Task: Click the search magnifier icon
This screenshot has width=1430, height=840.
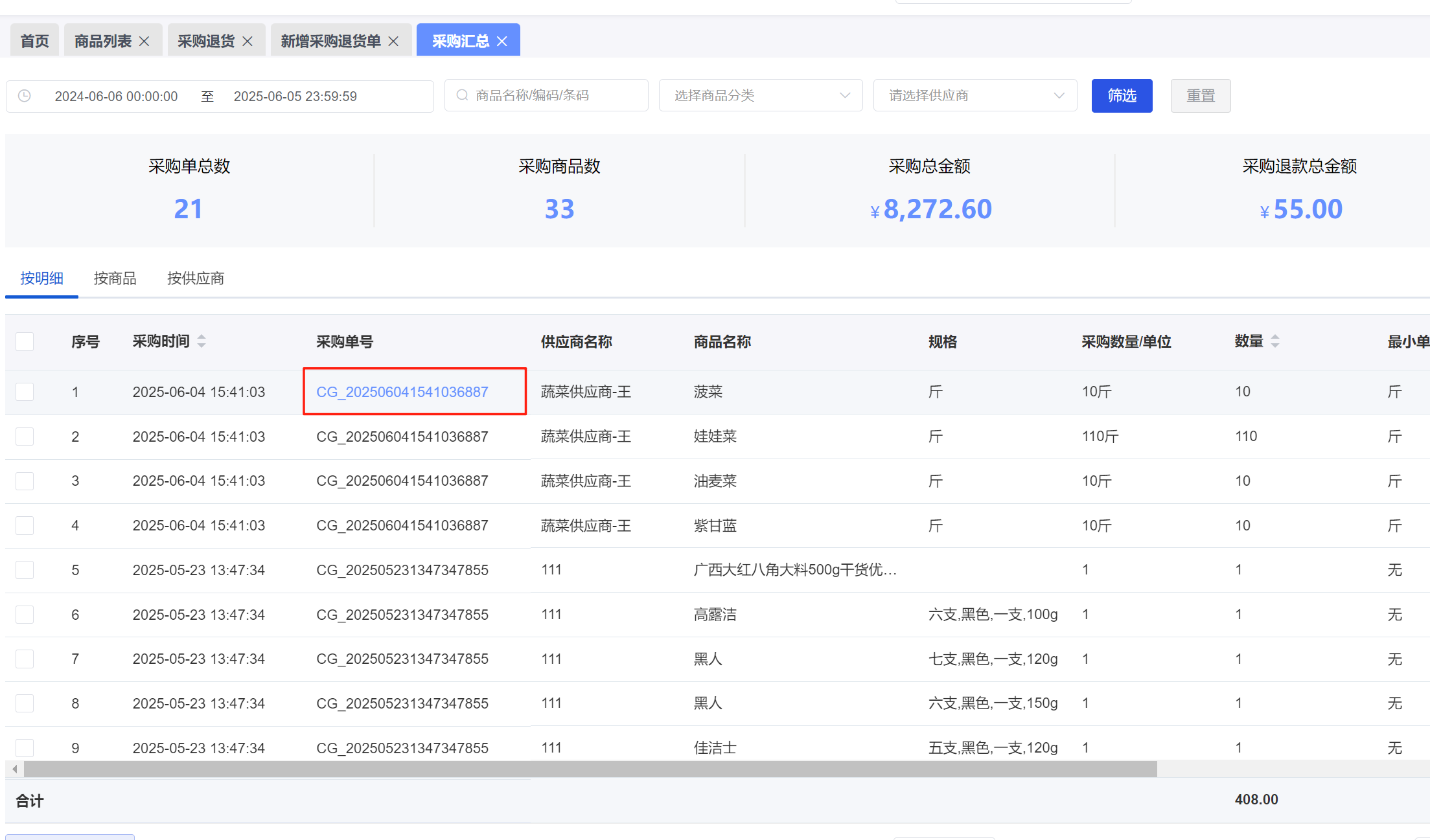Action: 462,95
